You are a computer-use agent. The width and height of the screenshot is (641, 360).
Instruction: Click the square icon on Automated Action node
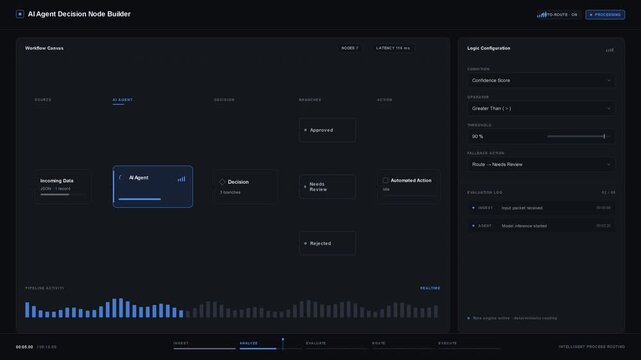coord(385,180)
